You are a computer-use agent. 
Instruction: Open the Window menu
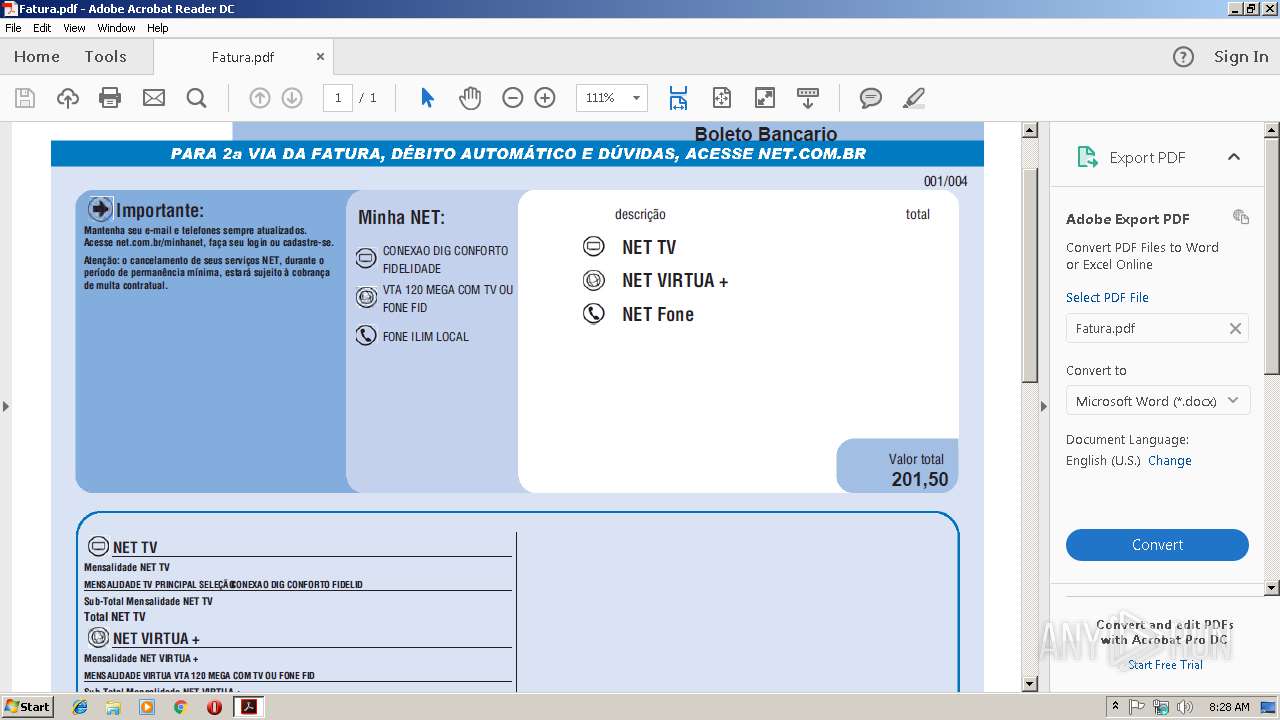coord(117,28)
